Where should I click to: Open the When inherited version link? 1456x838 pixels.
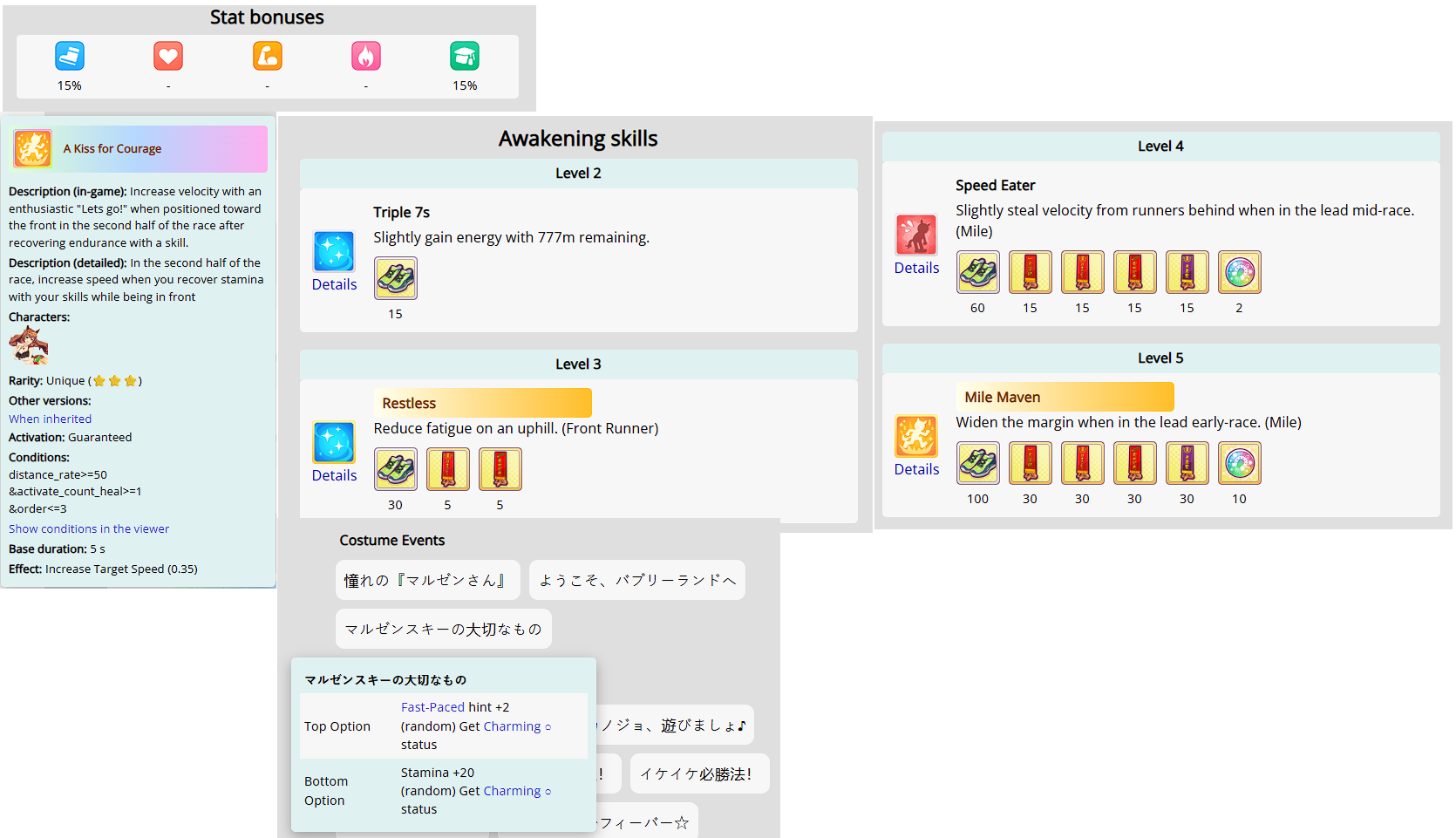tap(50, 419)
